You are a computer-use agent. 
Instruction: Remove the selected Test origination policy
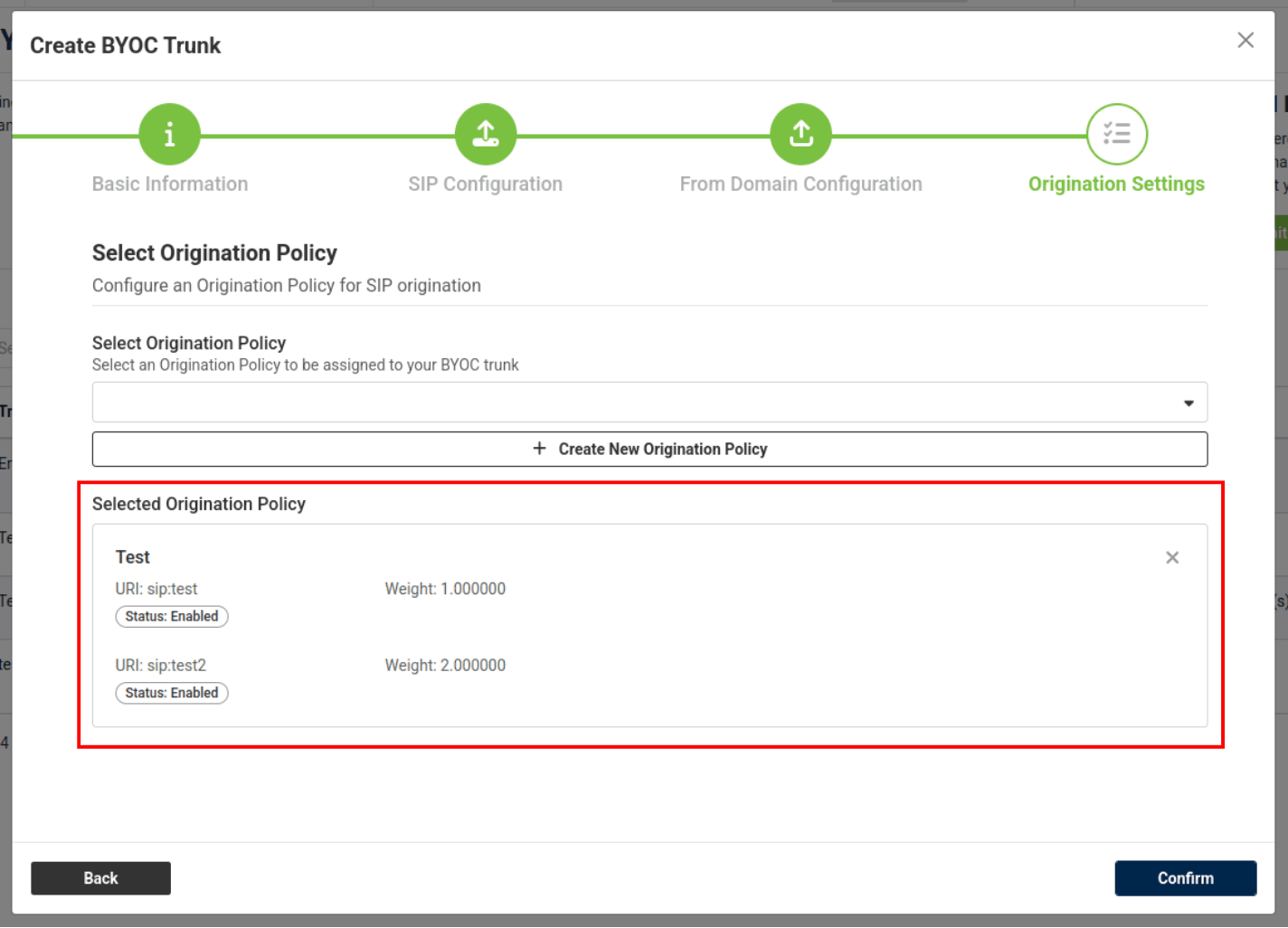coord(1171,558)
